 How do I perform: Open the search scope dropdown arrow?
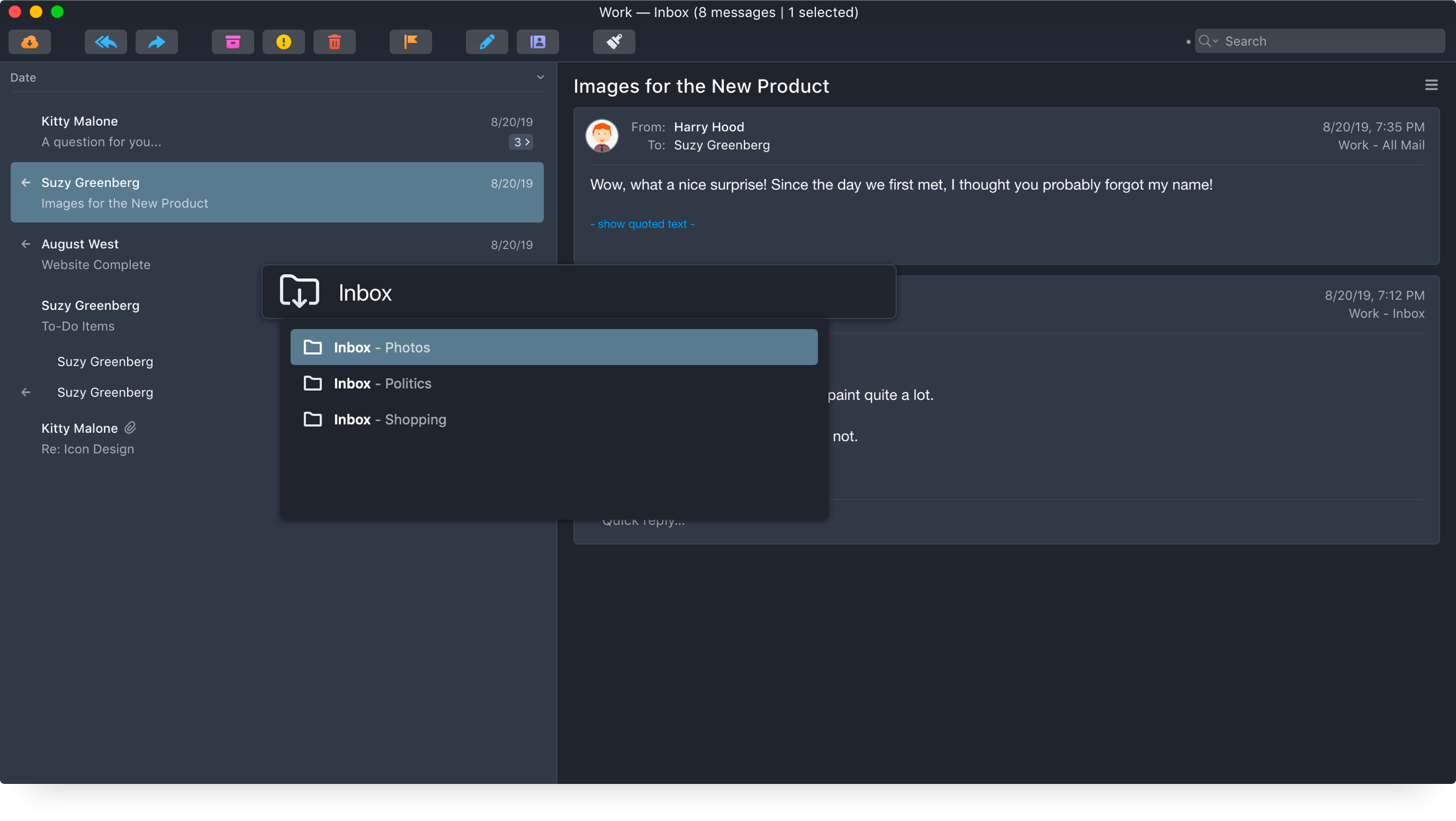[x=1215, y=40]
